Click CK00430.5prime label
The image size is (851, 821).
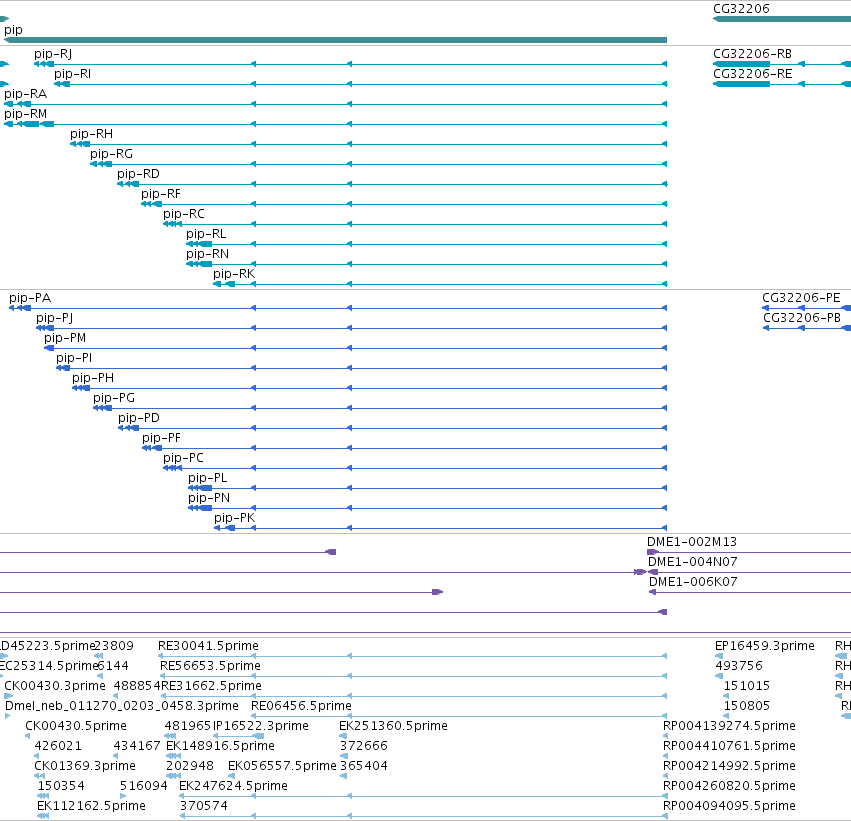tap(76, 726)
